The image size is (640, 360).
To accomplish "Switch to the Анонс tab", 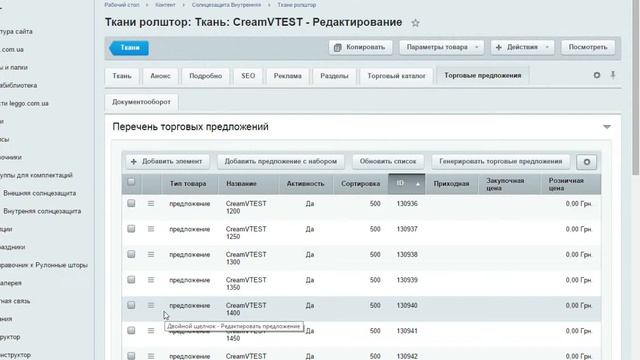I will click(160, 76).
